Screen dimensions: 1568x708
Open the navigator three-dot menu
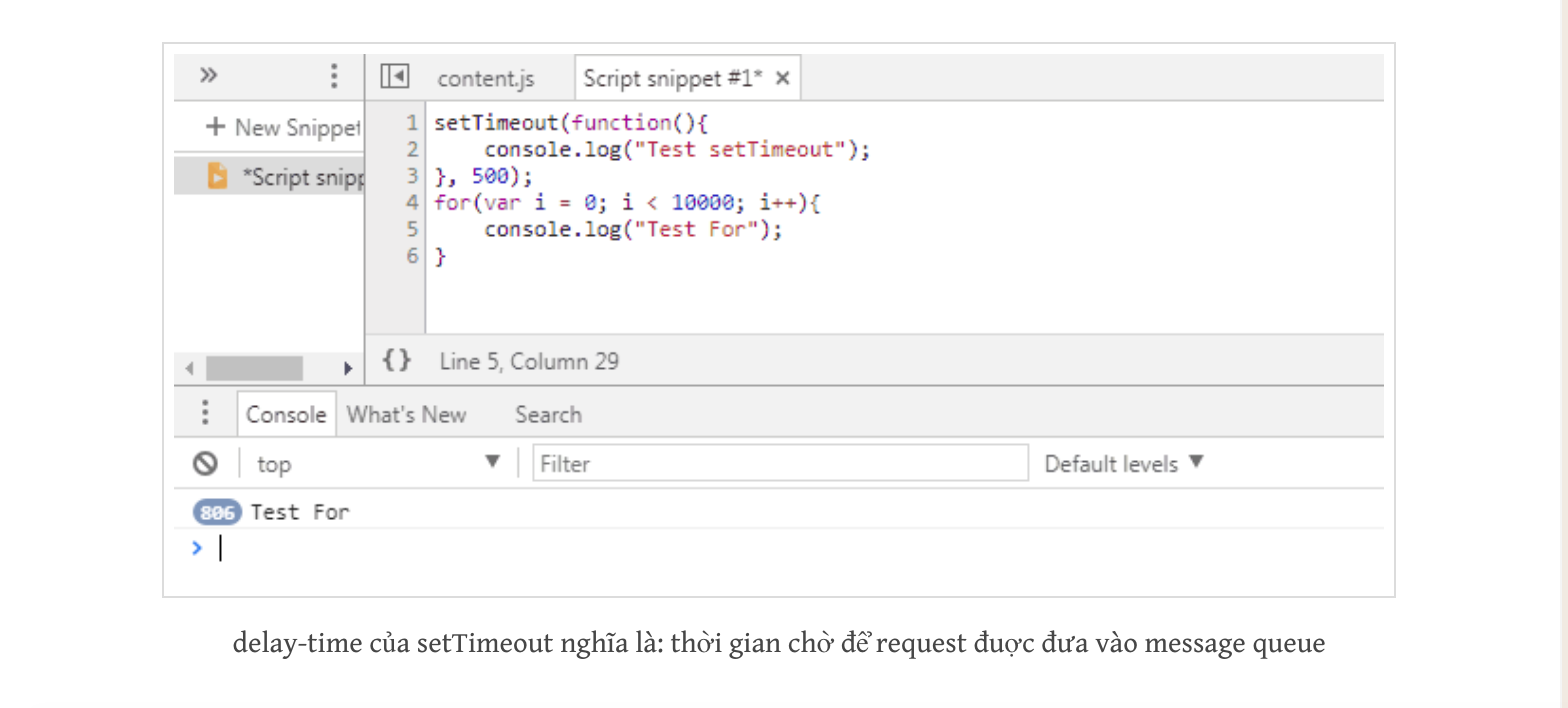click(334, 76)
